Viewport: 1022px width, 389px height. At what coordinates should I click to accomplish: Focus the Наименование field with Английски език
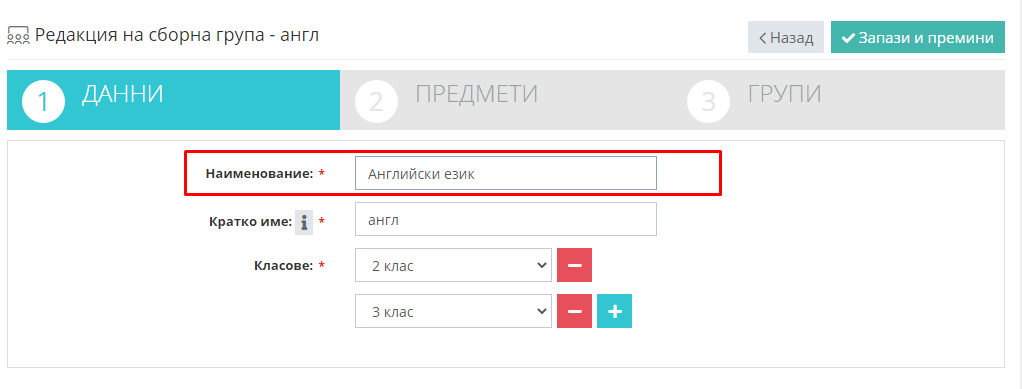(506, 173)
